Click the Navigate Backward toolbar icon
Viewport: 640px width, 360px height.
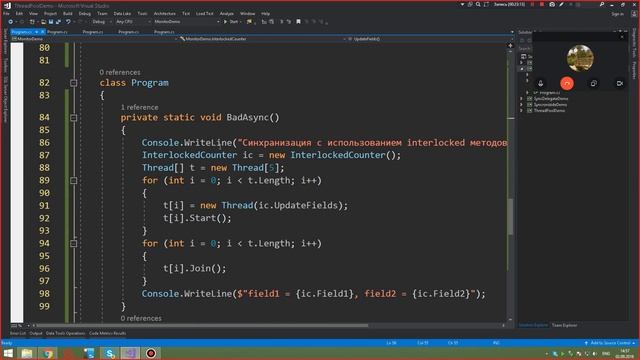point(10,22)
